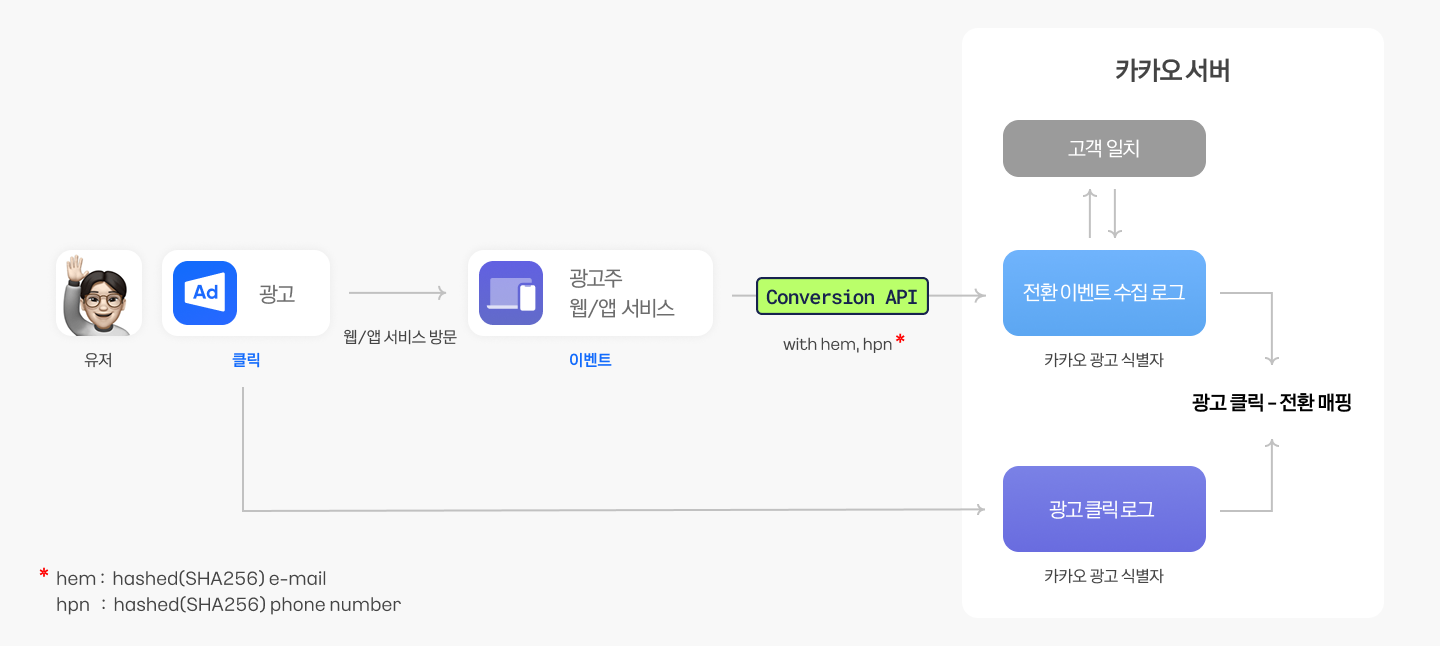
Task: Click the 카카오 서버 heading
Action: click(1173, 72)
